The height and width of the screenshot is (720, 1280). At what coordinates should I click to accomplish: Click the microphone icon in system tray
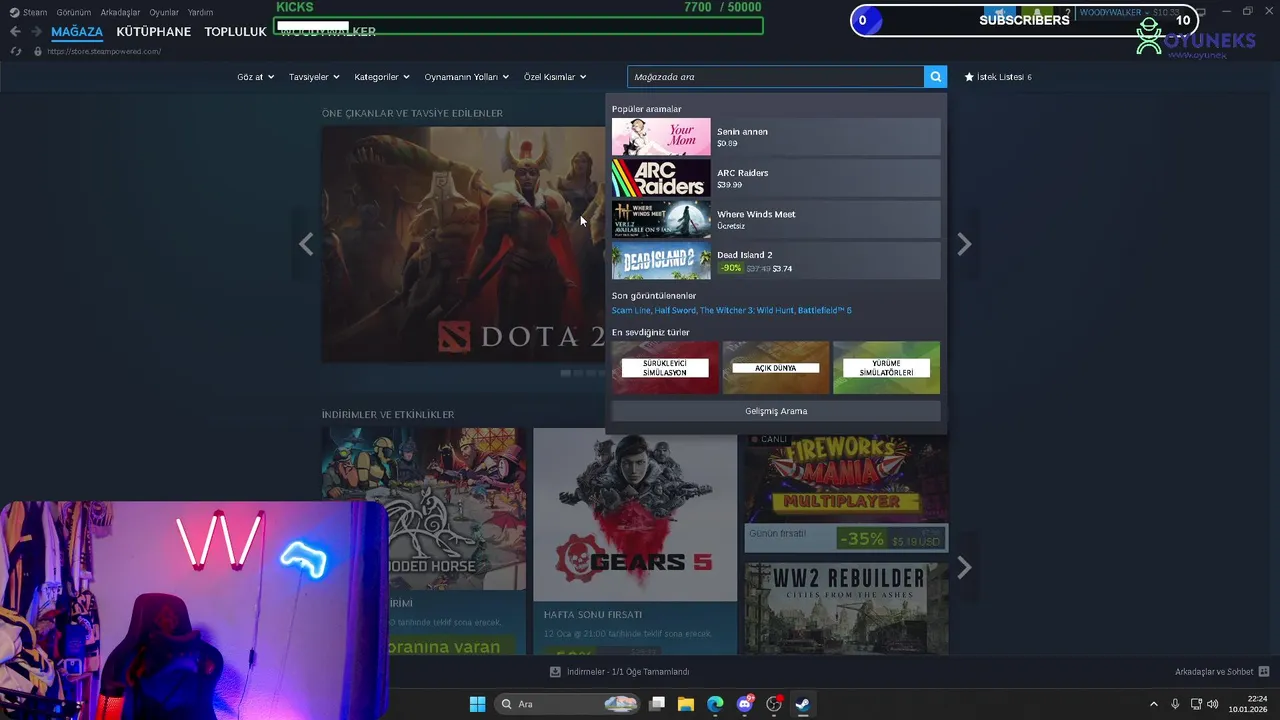click(1175, 704)
